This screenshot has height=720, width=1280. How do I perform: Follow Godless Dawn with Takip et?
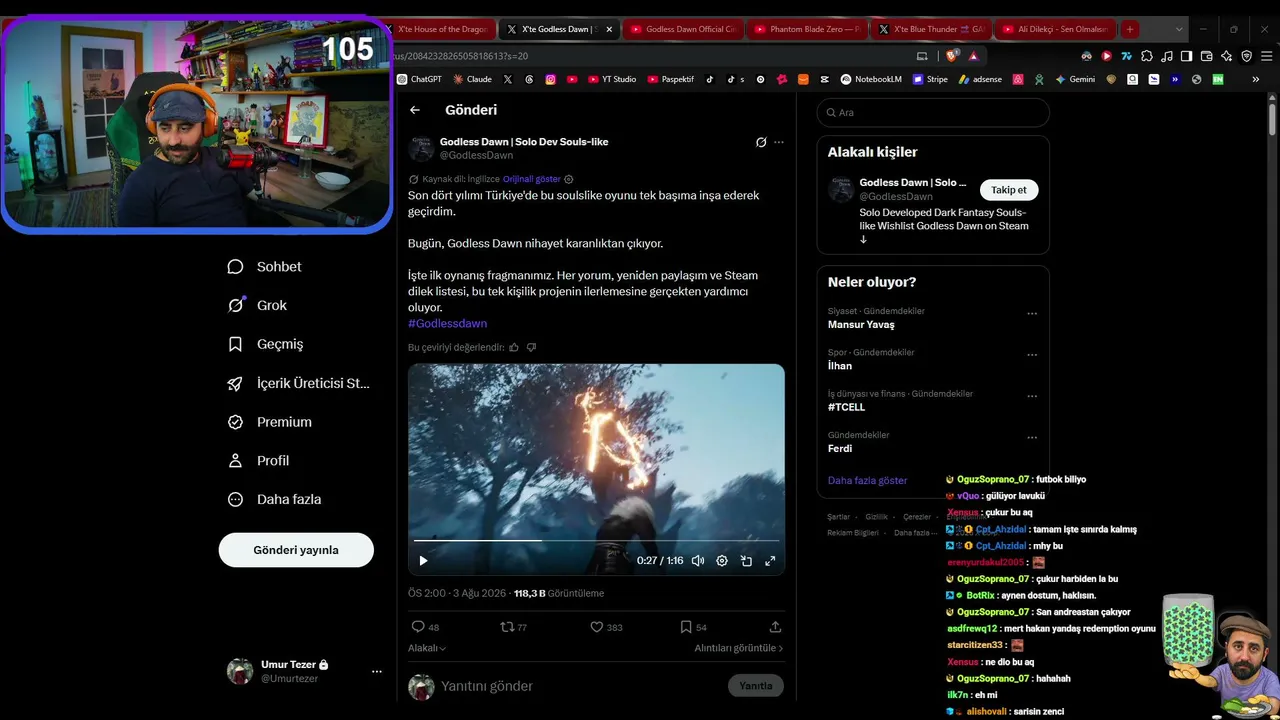(x=1009, y=190)
